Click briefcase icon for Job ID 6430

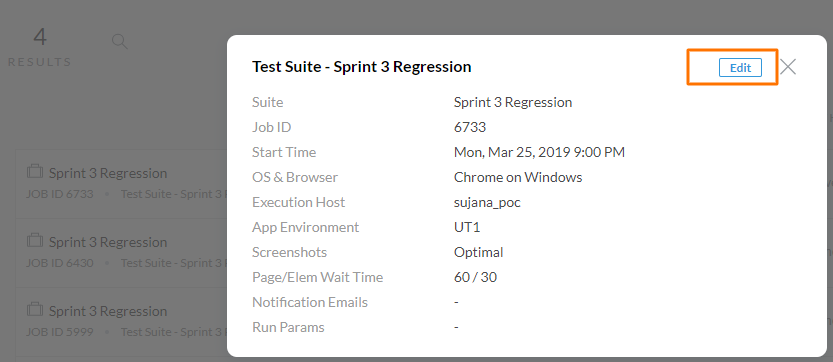click(35, 240)
